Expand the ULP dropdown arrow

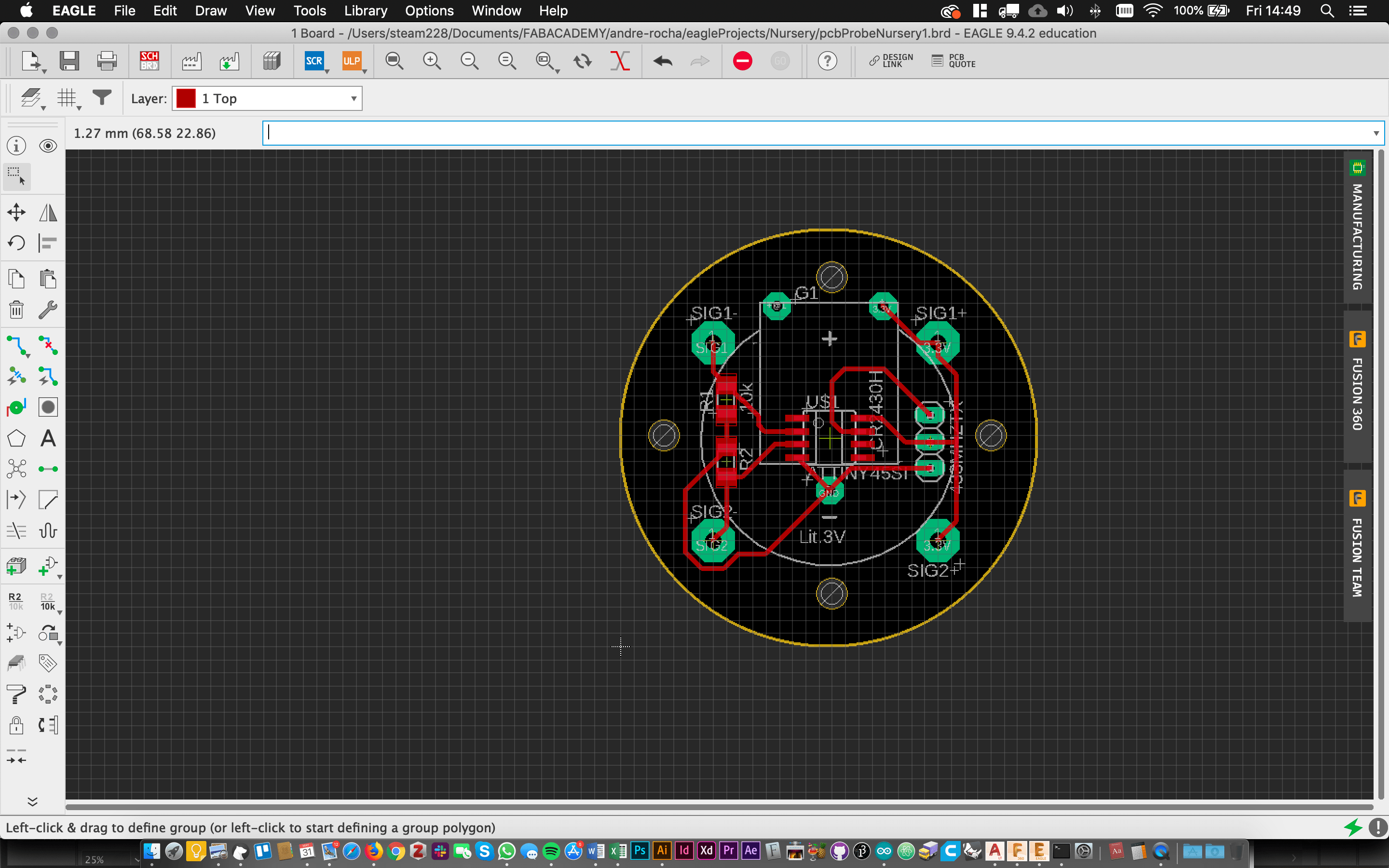(x=365, y=71)
